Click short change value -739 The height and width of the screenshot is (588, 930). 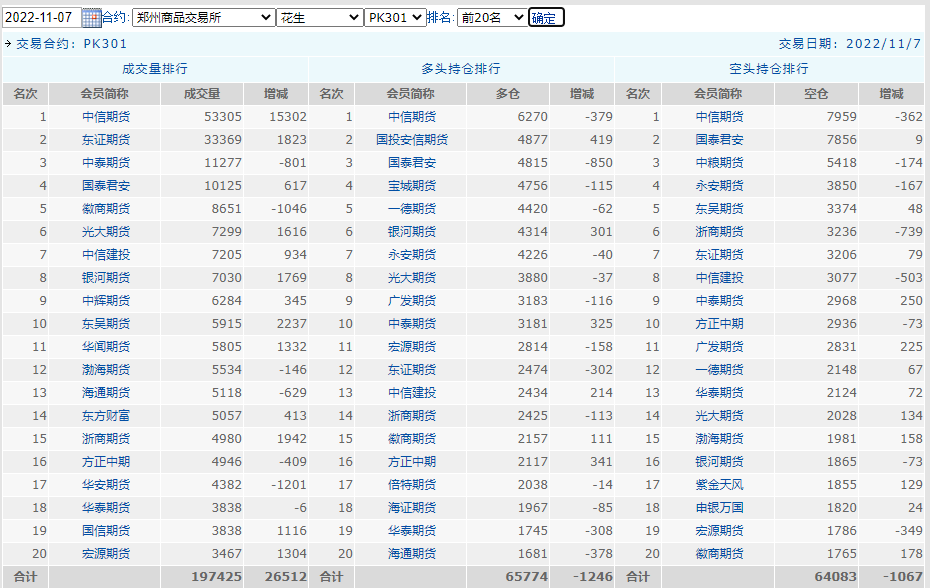click(909, 232)
